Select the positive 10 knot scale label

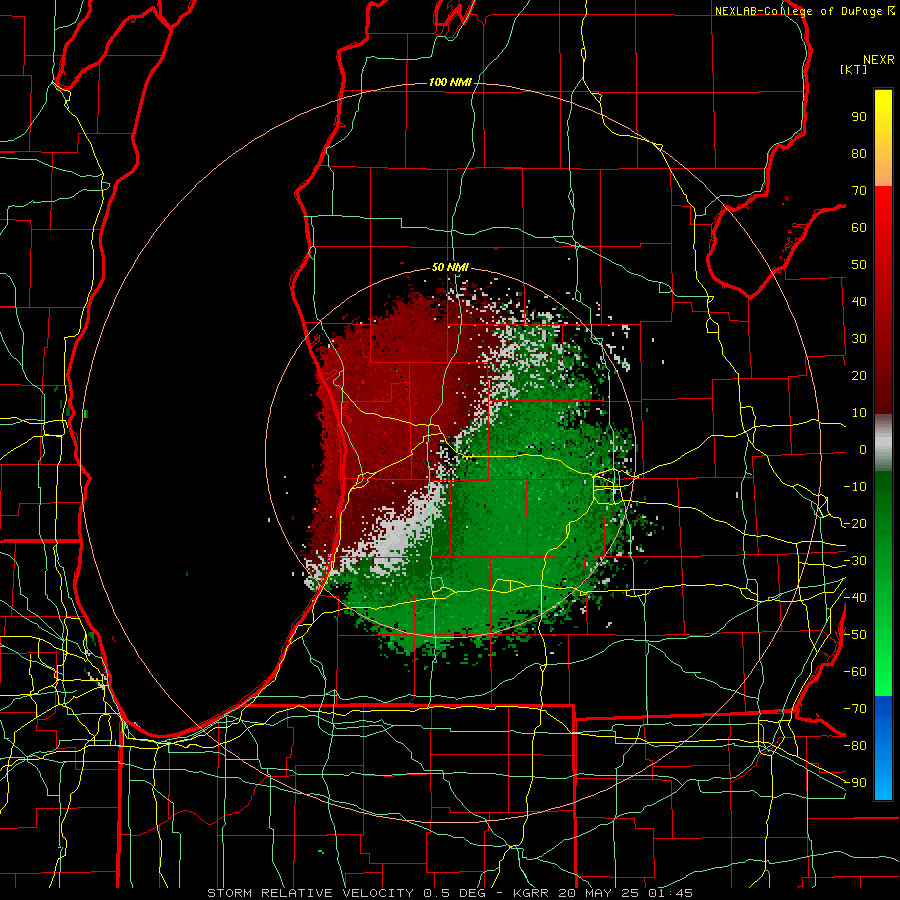[x=859, y=413]
